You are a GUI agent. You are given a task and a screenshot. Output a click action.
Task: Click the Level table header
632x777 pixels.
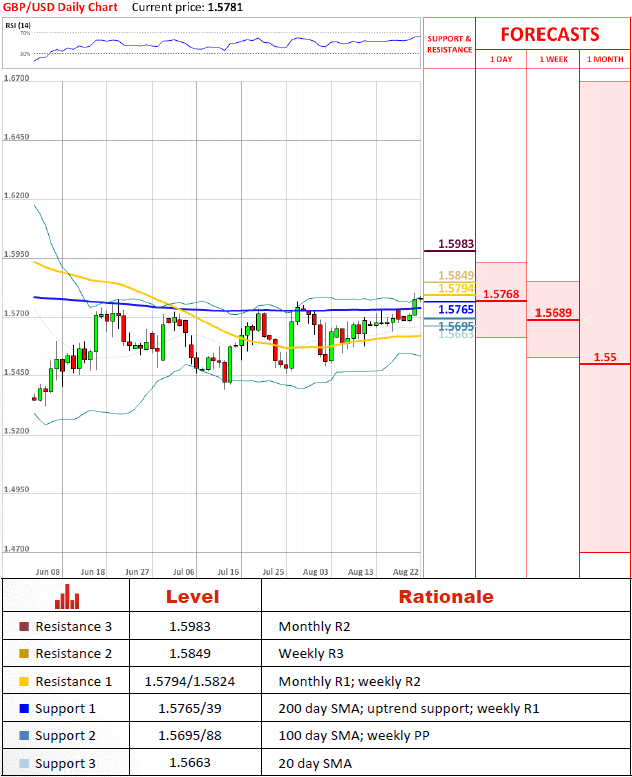tap(192, 597)
